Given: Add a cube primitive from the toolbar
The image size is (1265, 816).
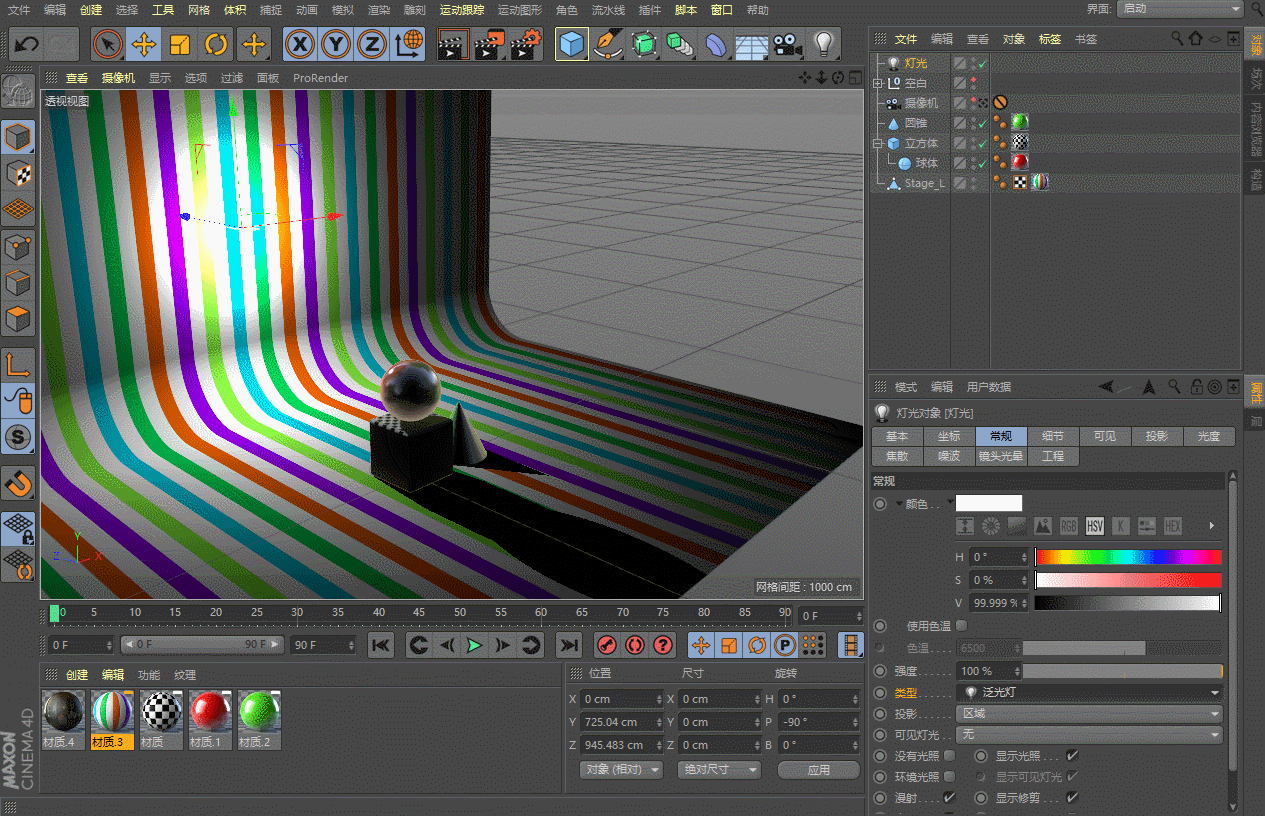Looking at the screenshot, I should click(572, 45).
